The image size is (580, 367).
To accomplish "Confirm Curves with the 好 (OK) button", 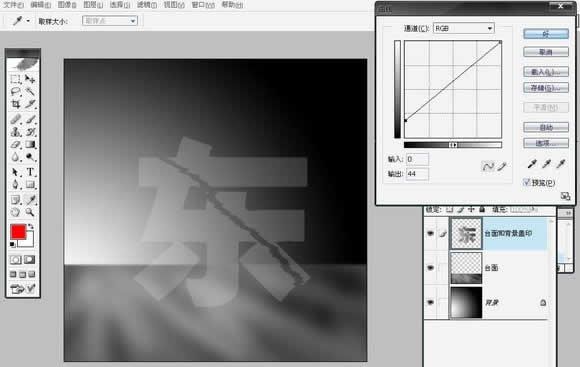I will pyautogui.click(x=546, y=34).
